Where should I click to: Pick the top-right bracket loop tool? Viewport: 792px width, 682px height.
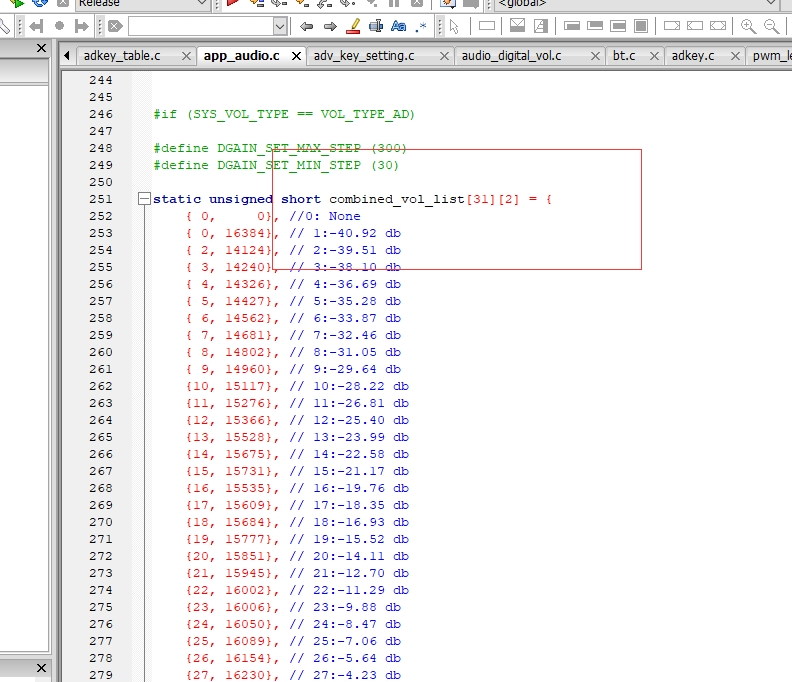595,26
